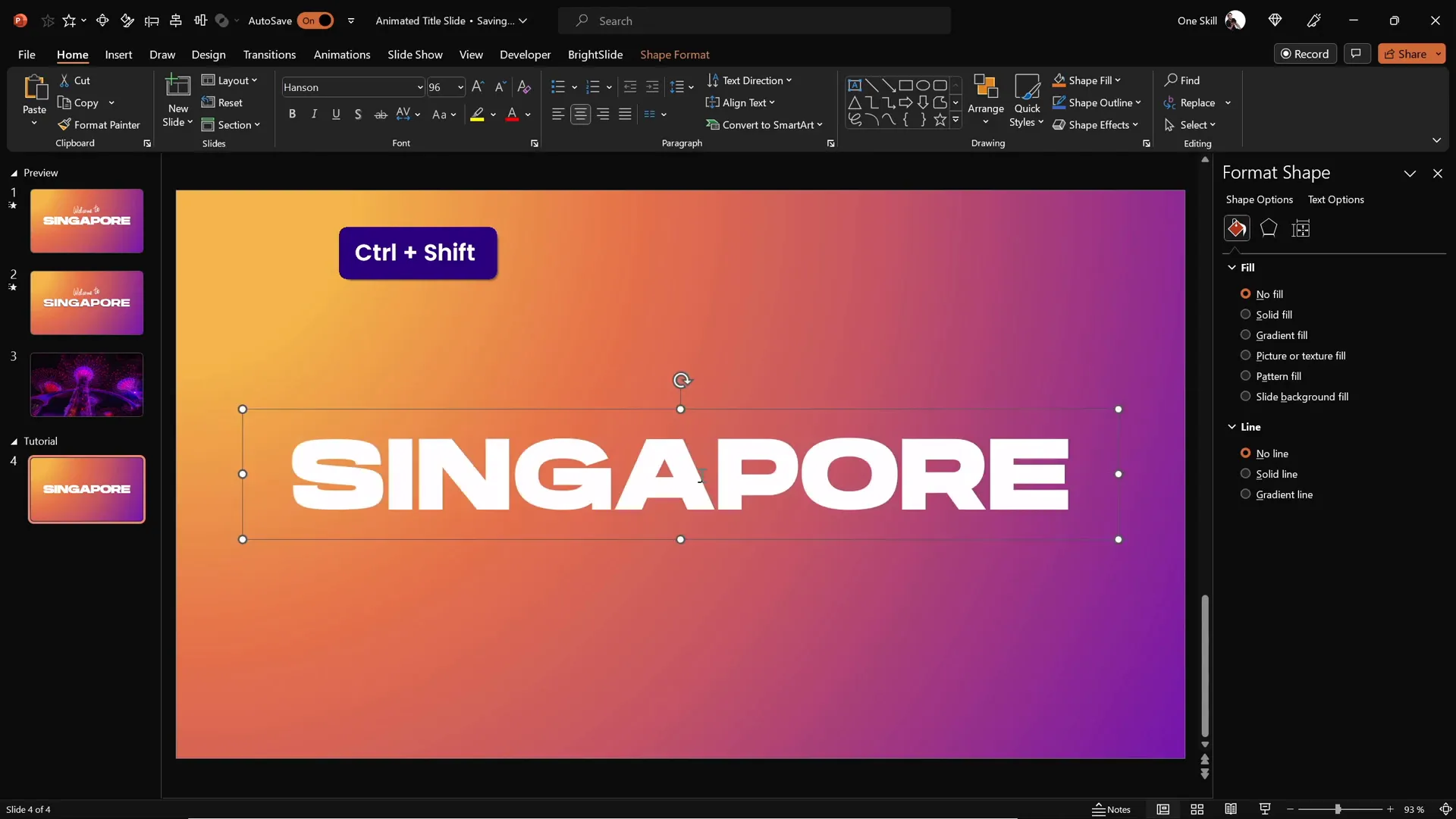Switch to Slide Sorter view
Image resolution: width=1456 pixels, height=819 pixels.
tap(1197, 809)
